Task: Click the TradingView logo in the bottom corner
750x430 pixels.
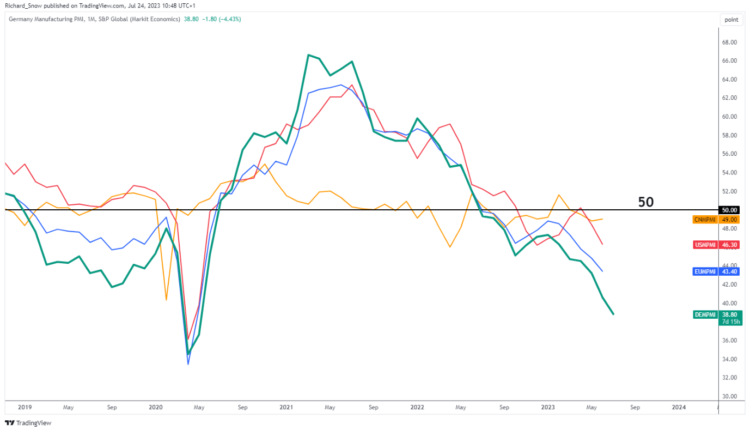Action: 29,421
